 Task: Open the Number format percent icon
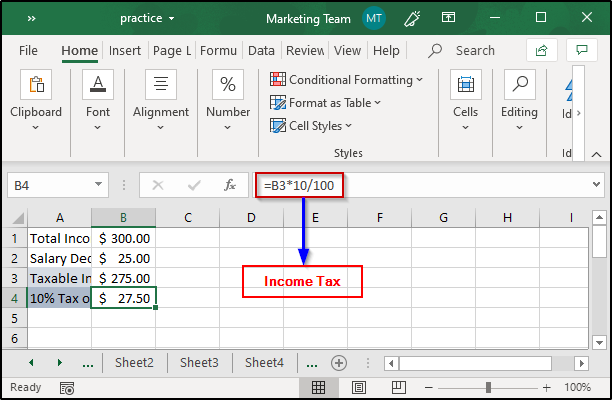228,84
